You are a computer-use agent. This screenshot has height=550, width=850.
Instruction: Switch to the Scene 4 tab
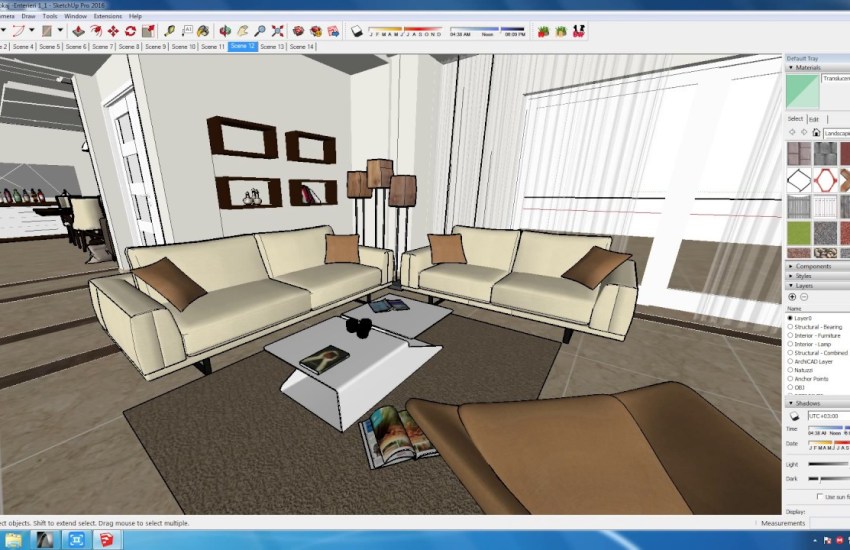(x=23, y=47)
